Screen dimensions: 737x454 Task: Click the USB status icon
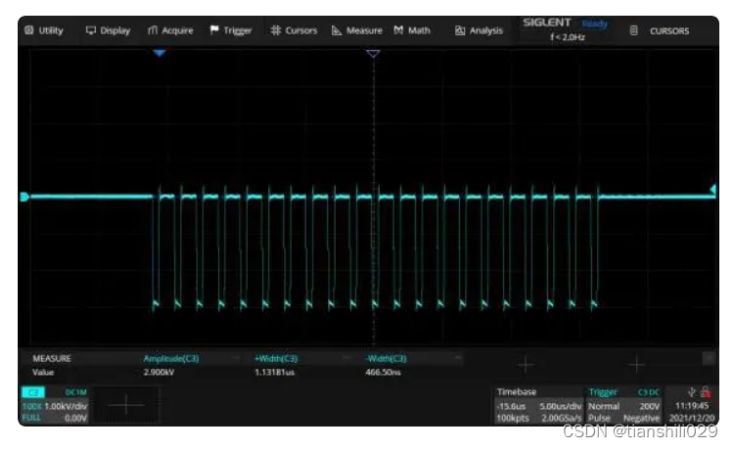point(691,392)
